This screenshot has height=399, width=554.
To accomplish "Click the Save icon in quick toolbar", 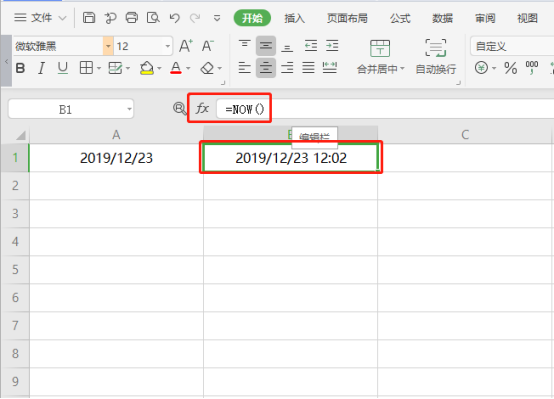I will coord(89,18).
